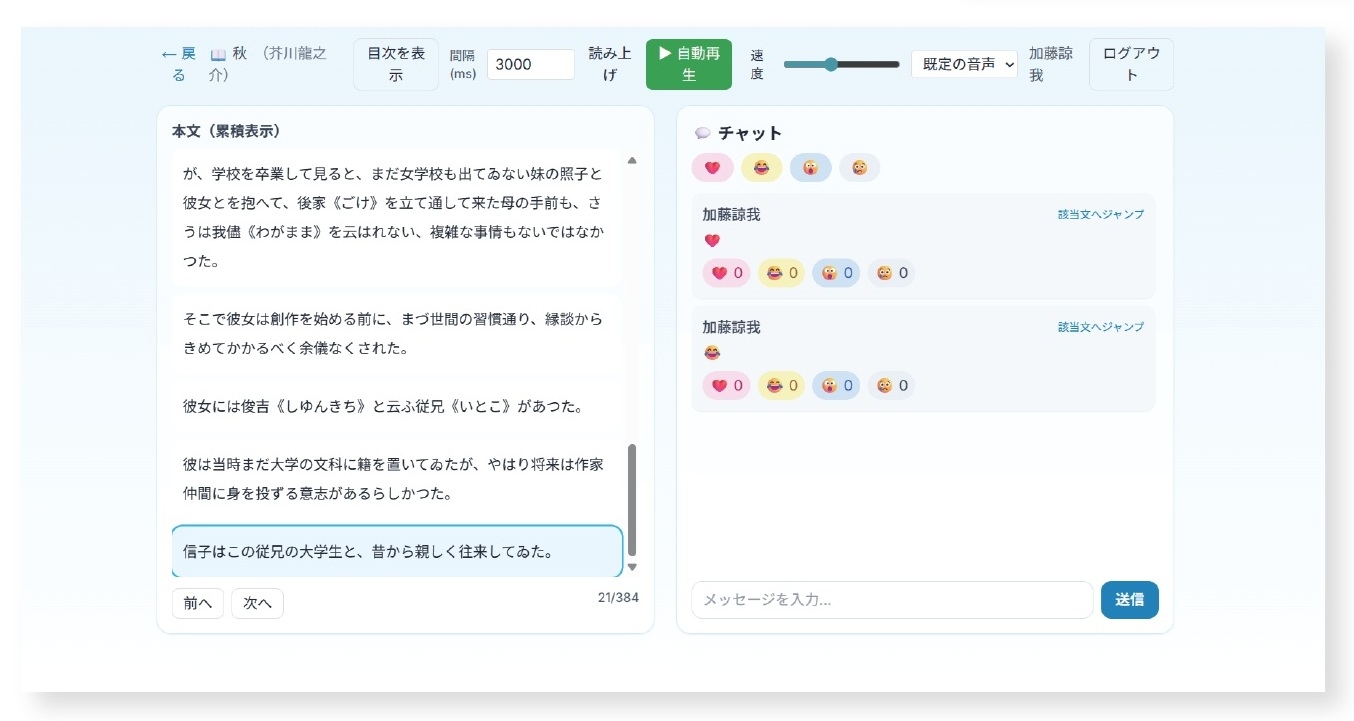Show the table of contents (目次を表示)
The width and height of the screenshot is (1354, 721).
395,64
